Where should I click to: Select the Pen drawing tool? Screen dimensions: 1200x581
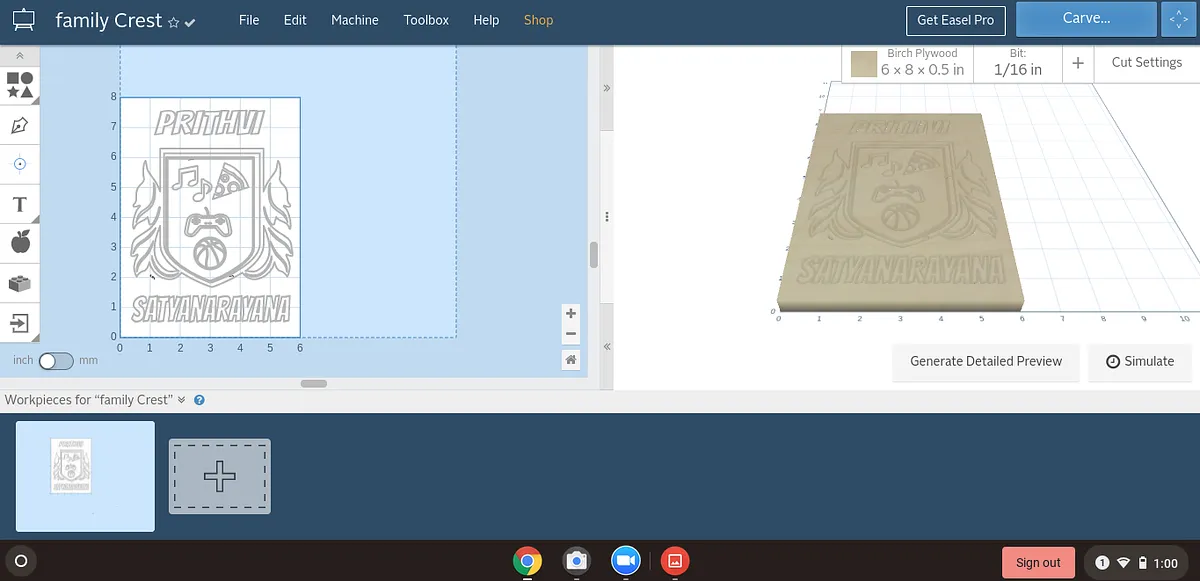point(19,125)
